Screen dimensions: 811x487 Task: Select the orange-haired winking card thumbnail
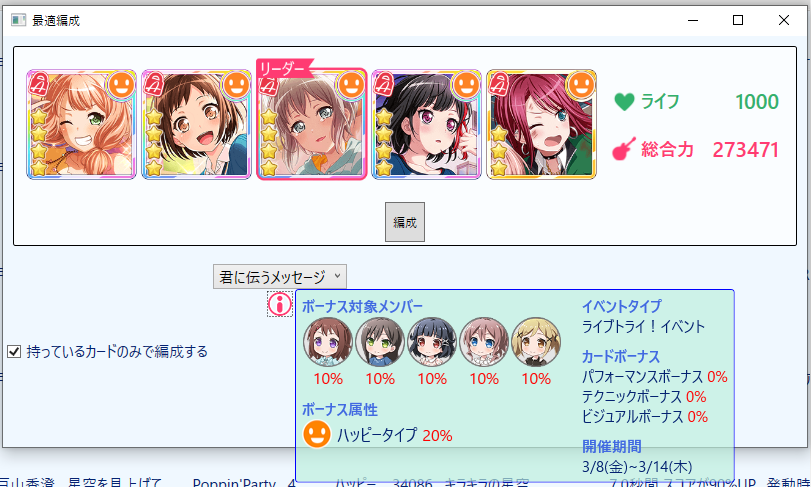pos(81,124)
